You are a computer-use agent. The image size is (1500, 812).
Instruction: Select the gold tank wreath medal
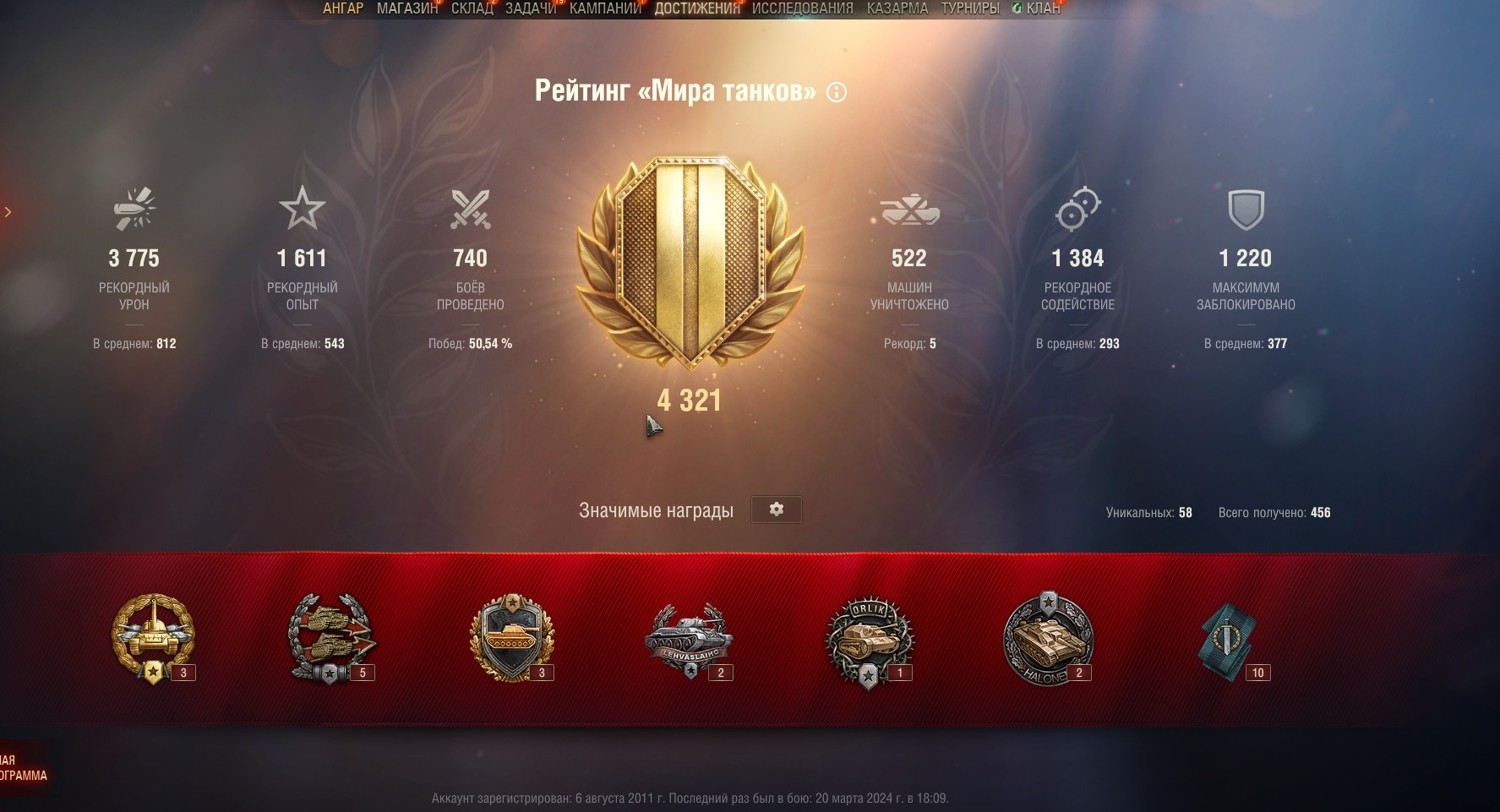[154, 638]
